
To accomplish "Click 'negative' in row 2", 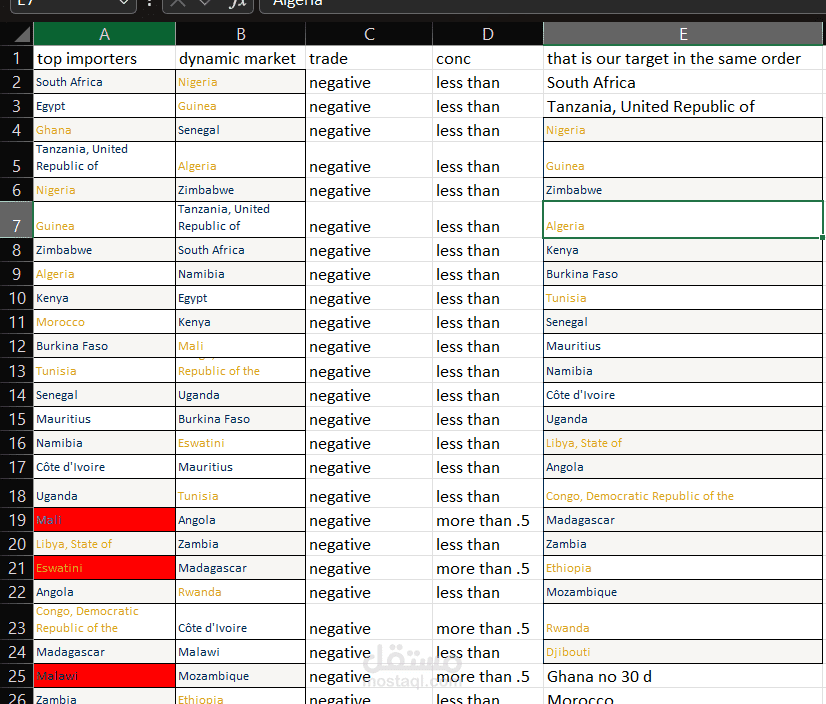I will click(x=369, y=83).
